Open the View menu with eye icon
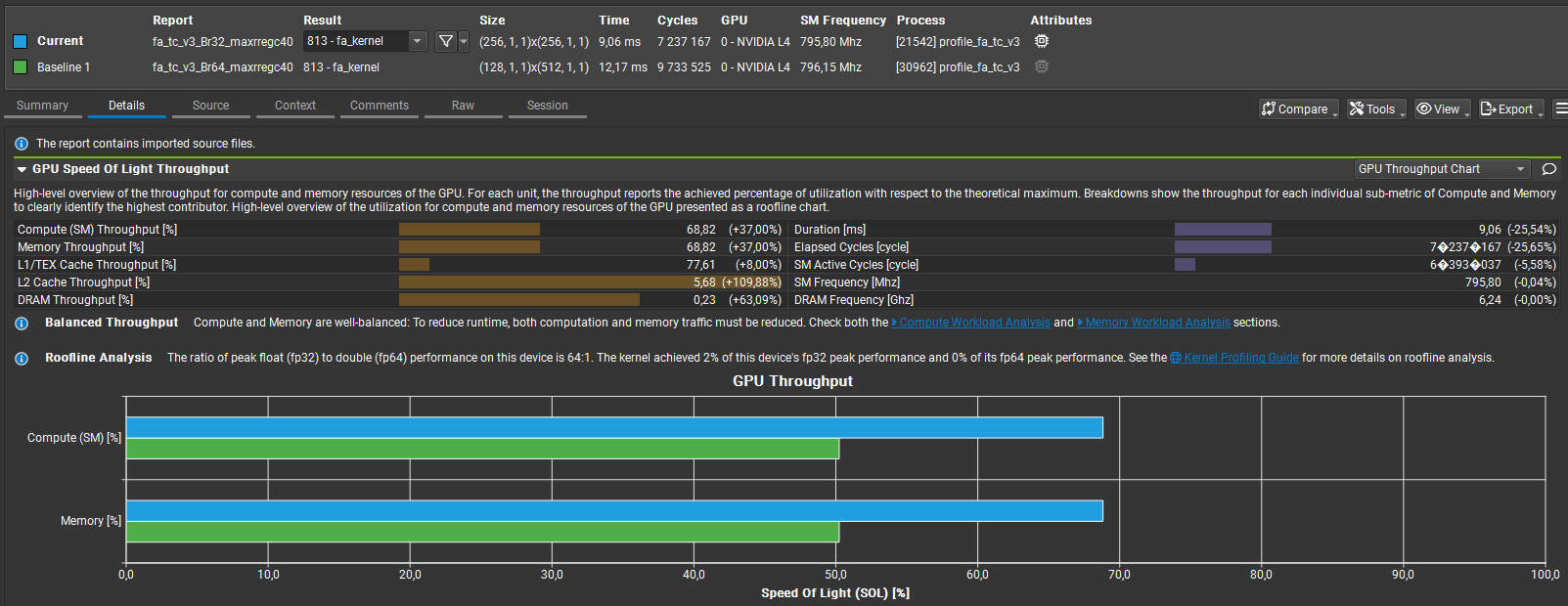Image resolution: width=1568 pixels, height=606 pixels. coord(1441,109)
